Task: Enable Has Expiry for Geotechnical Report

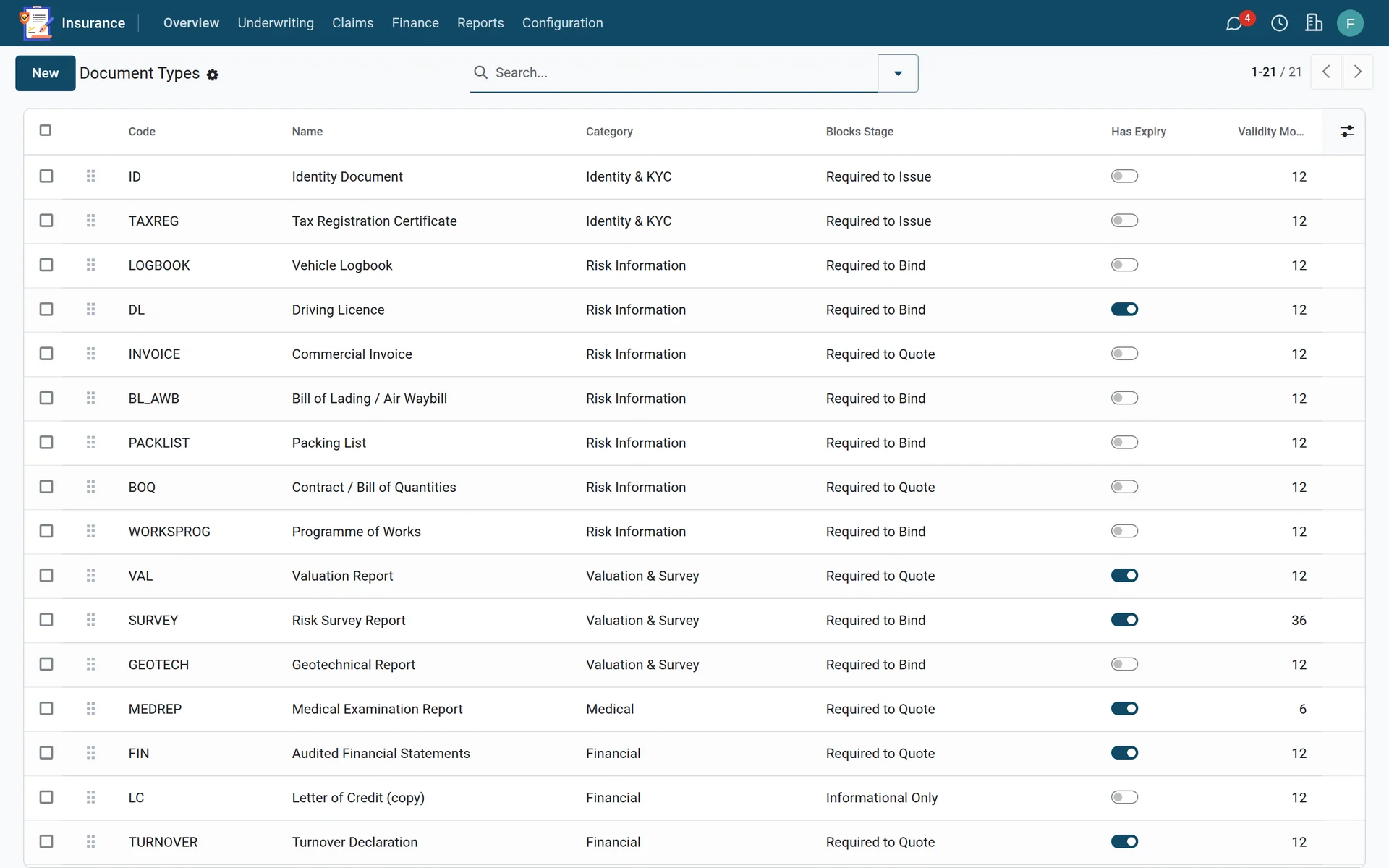Action: coord(1124,664)
